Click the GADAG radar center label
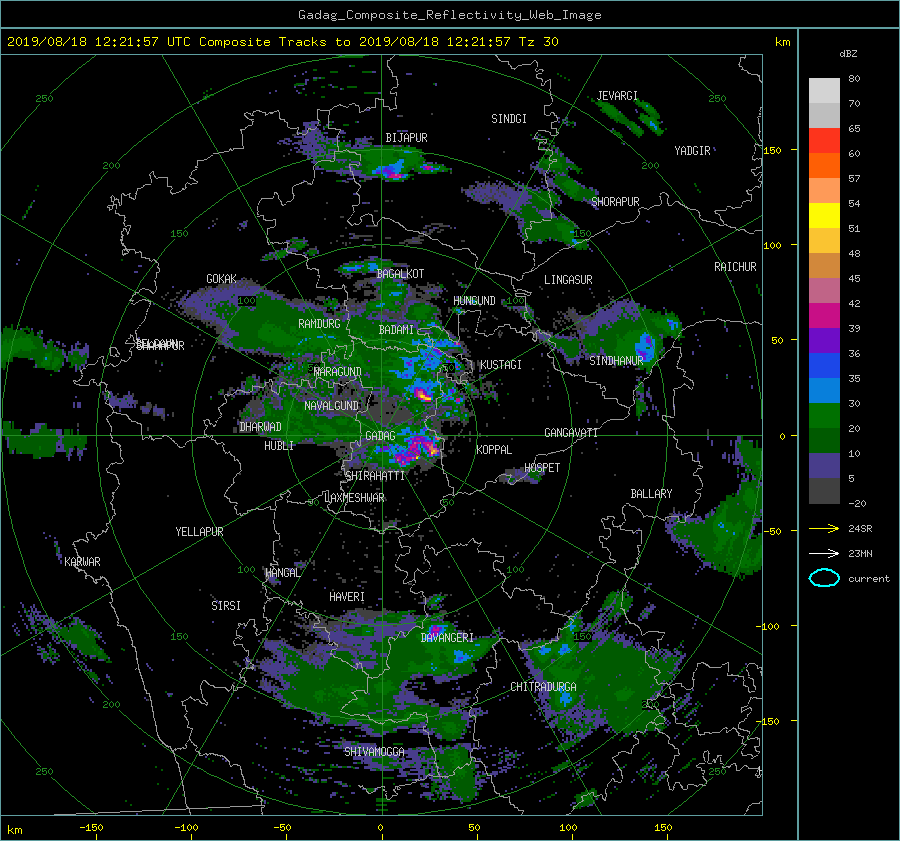 click(380, 436)
